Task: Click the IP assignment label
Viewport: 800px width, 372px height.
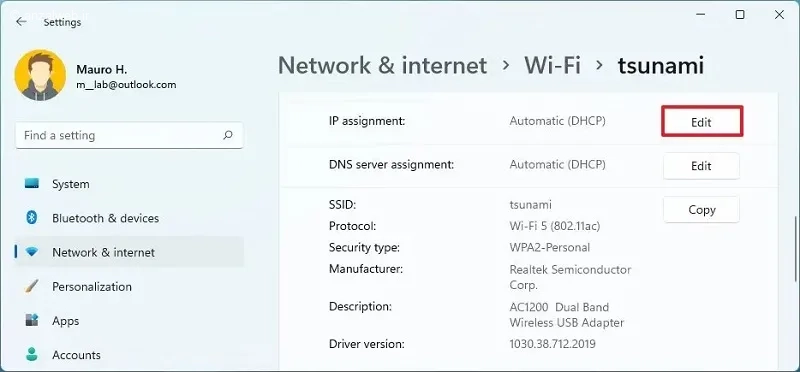Action: tap(367, 121)
